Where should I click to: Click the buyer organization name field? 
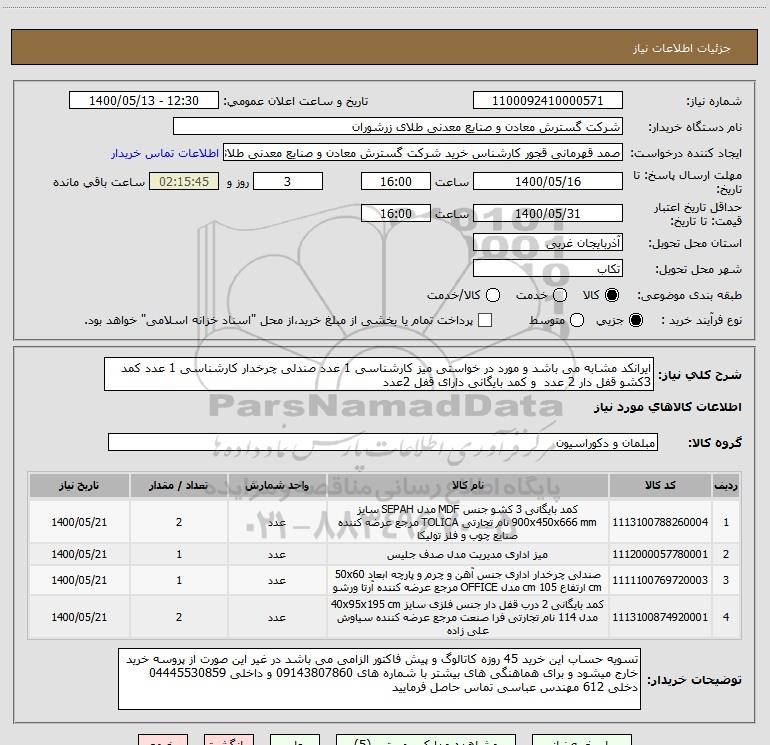tap(398, 127)
